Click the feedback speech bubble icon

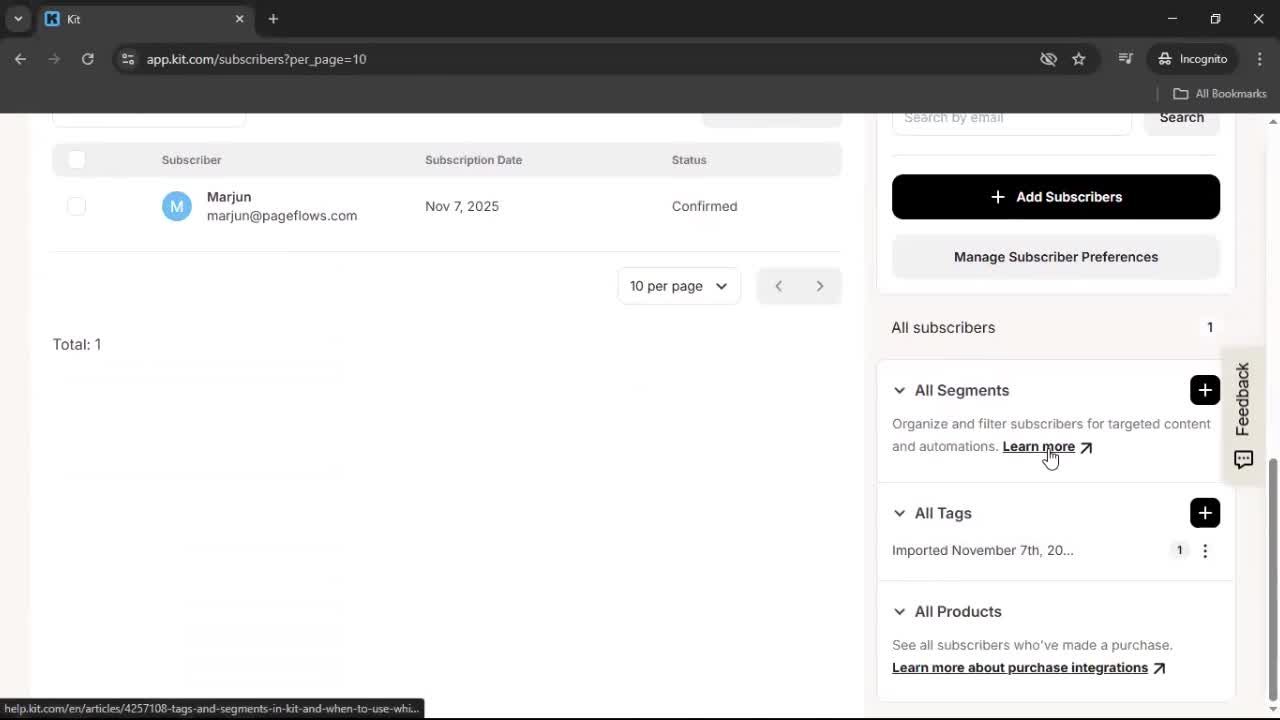(x=1242, y=459)
